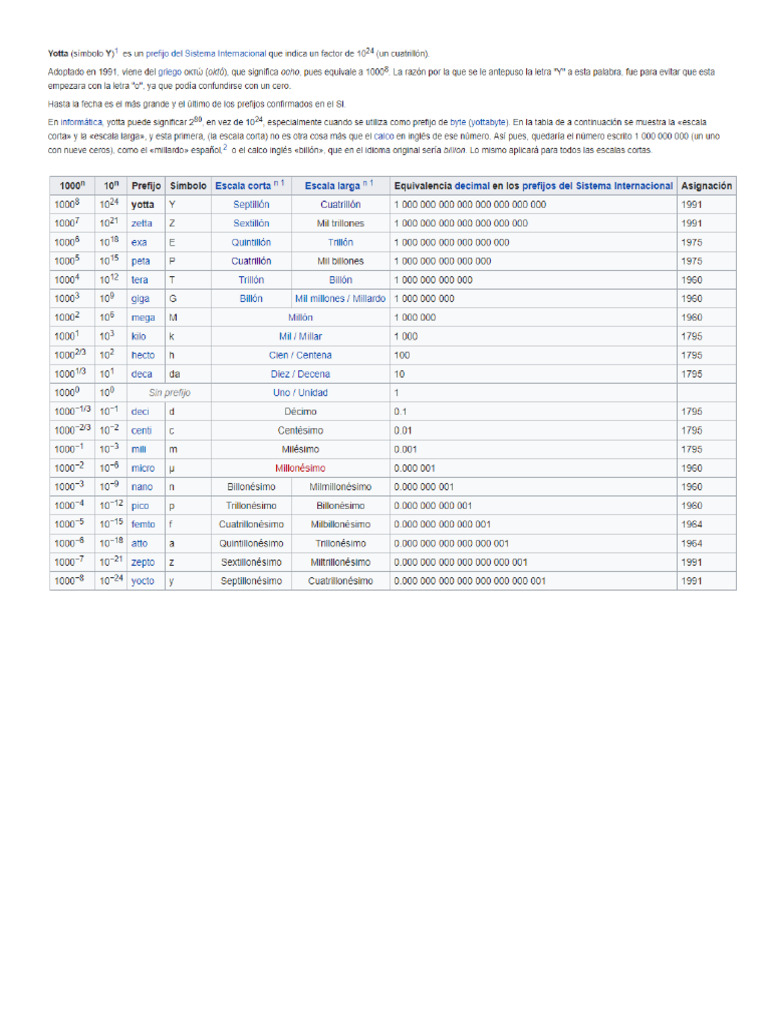
Task: Select the 'exa' prefix link
Action: click(x=139, y=242)
